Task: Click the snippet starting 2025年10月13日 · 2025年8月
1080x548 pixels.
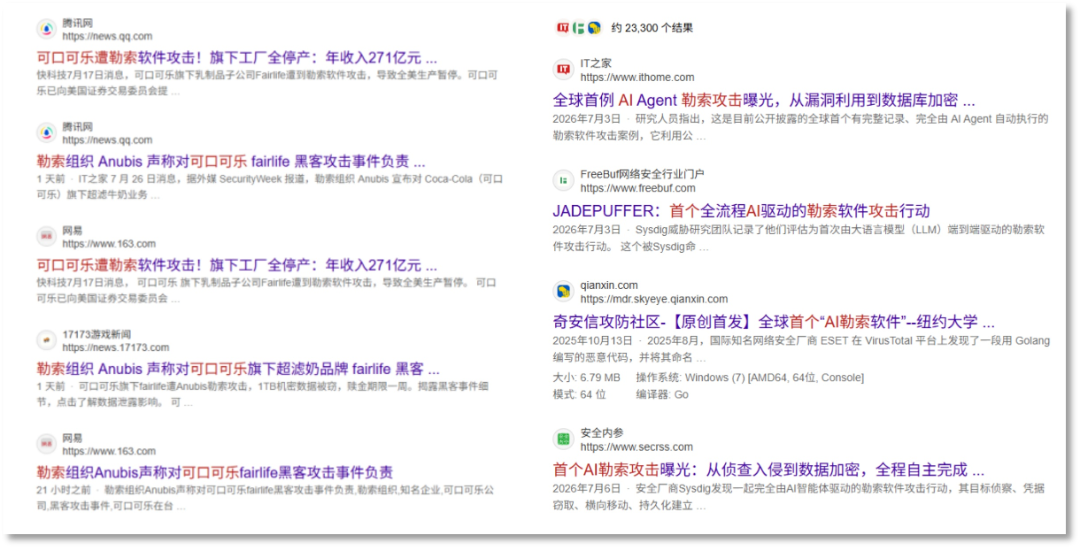Action: pos(801,349)
